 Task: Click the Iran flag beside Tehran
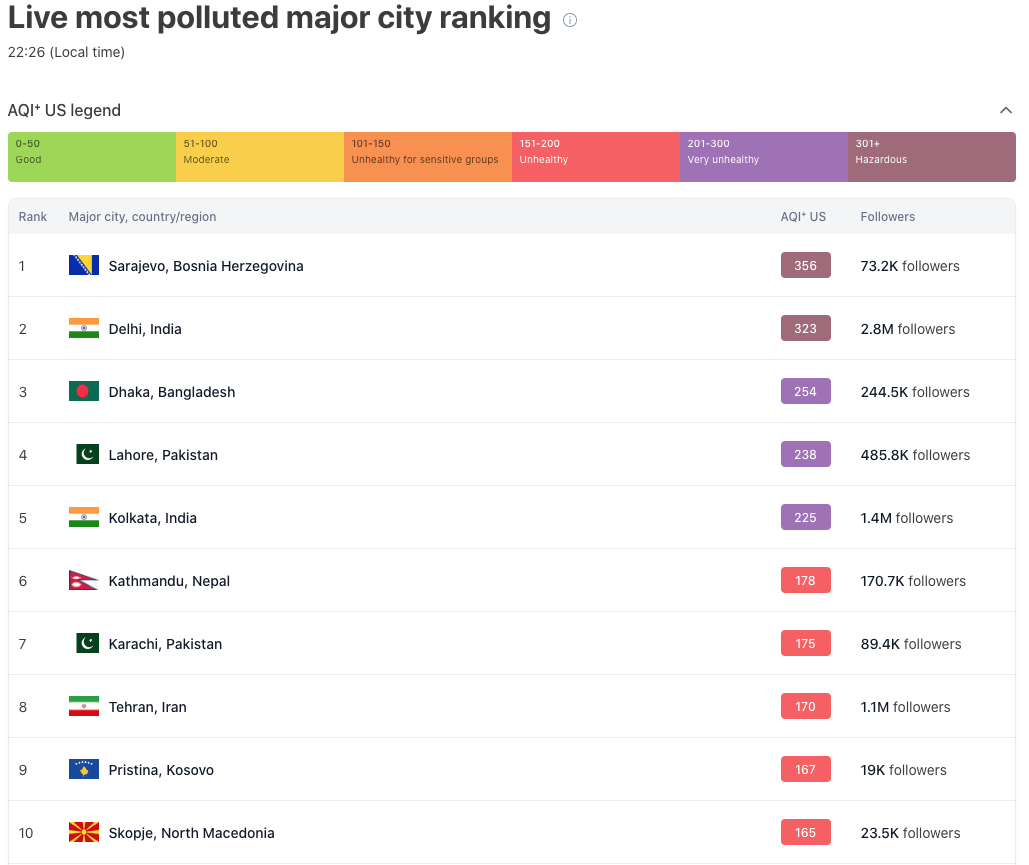(84, 706)
